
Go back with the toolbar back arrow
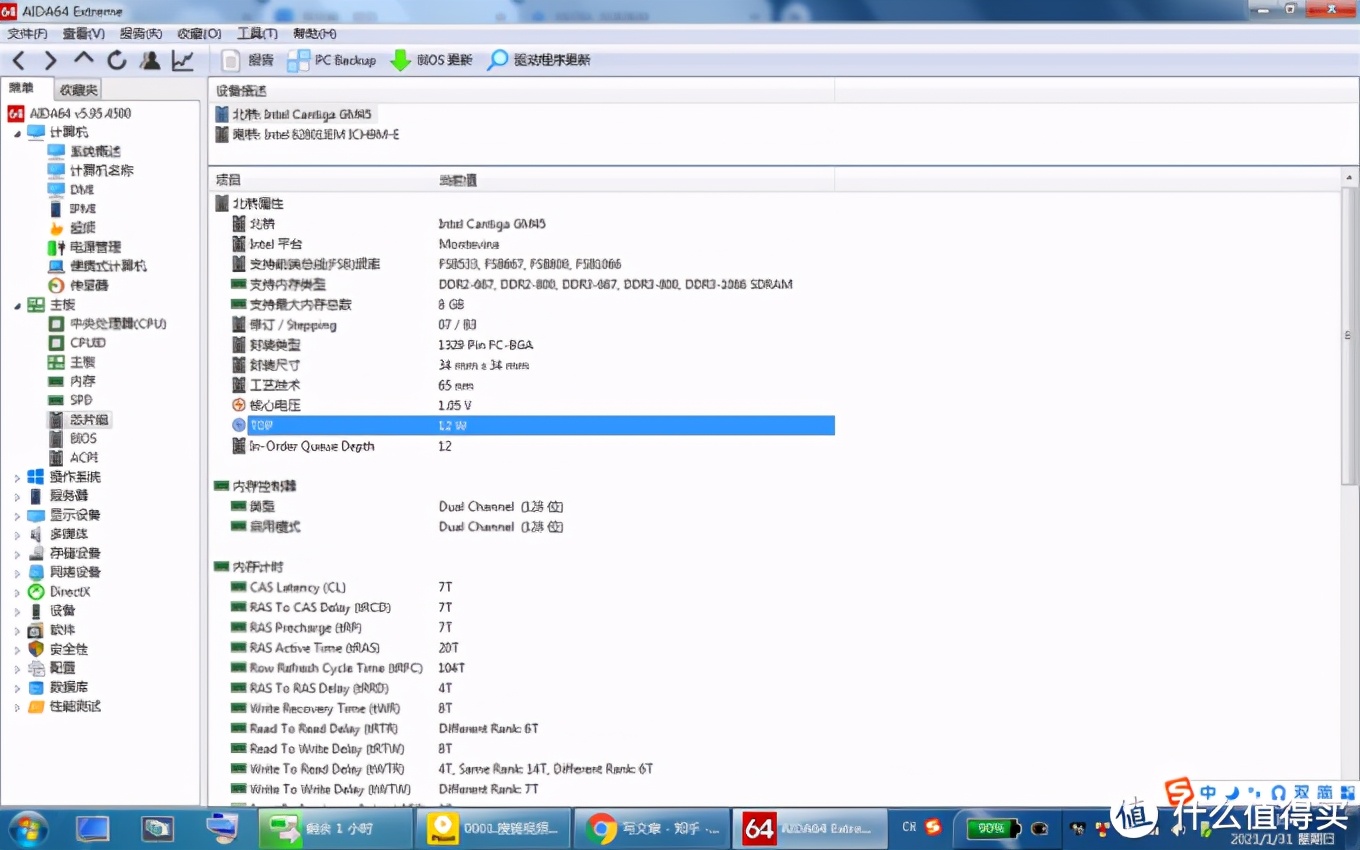[x=19, y=61]
